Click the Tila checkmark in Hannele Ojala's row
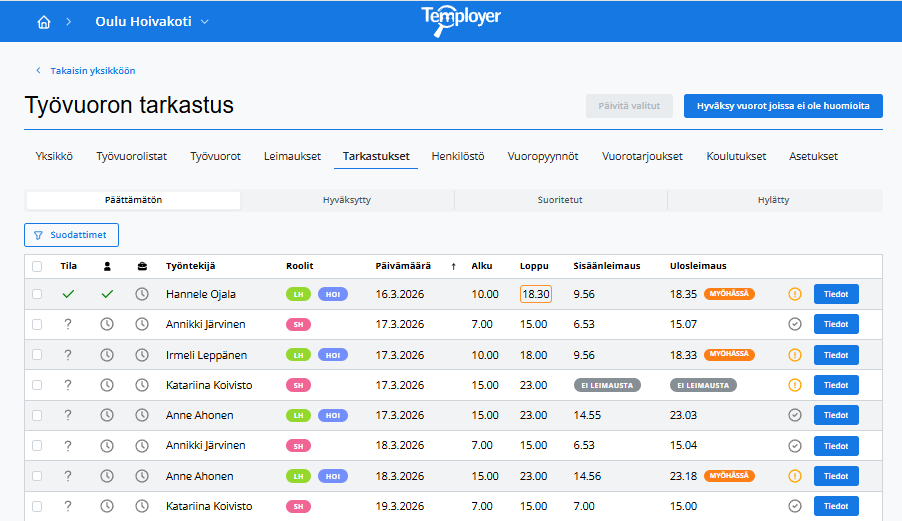Image resolution: width=902 pixels, height=521 pixels. [x=68, y=294]
